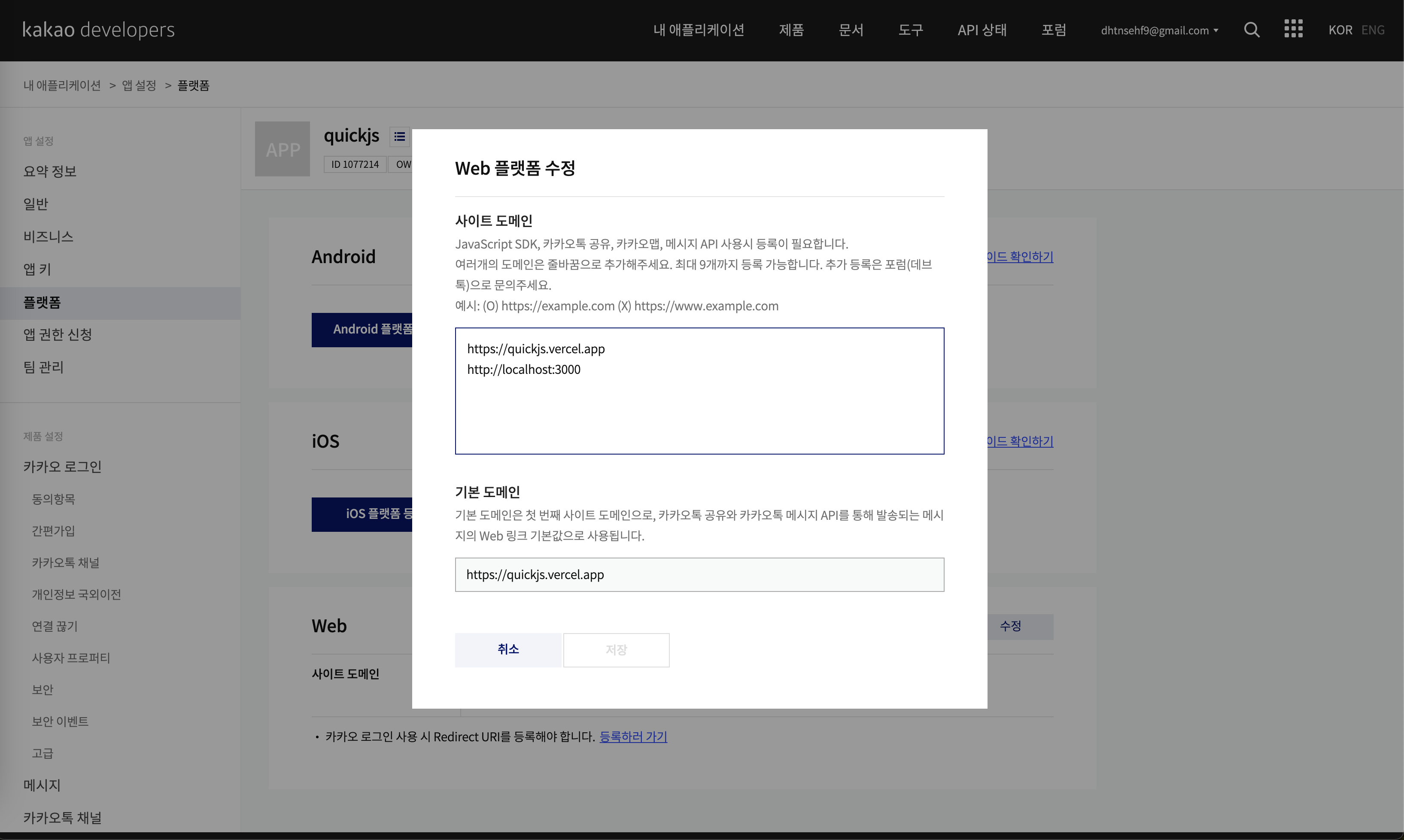This screenshot has height=840, width=1404.
Task: Click the APP thumbnail image
Action: click(x=283, y=149)
